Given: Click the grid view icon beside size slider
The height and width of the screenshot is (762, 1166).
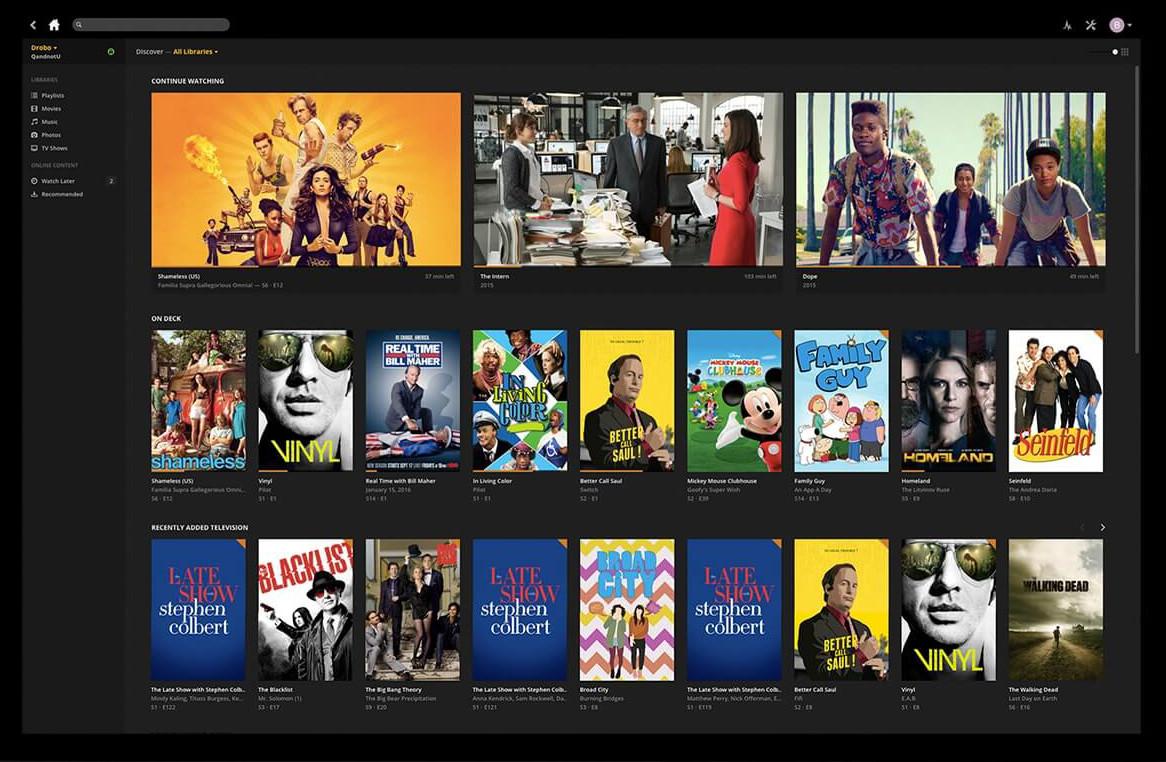Looking at the screenshot, I should click(x=1125, y=52).
